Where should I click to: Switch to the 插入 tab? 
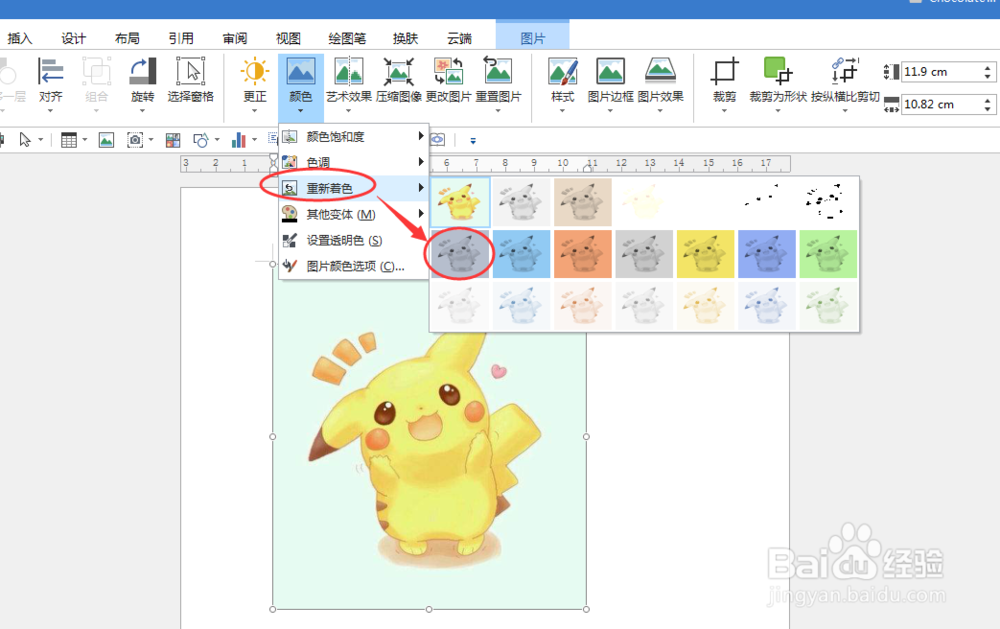[x=19, y=38]
